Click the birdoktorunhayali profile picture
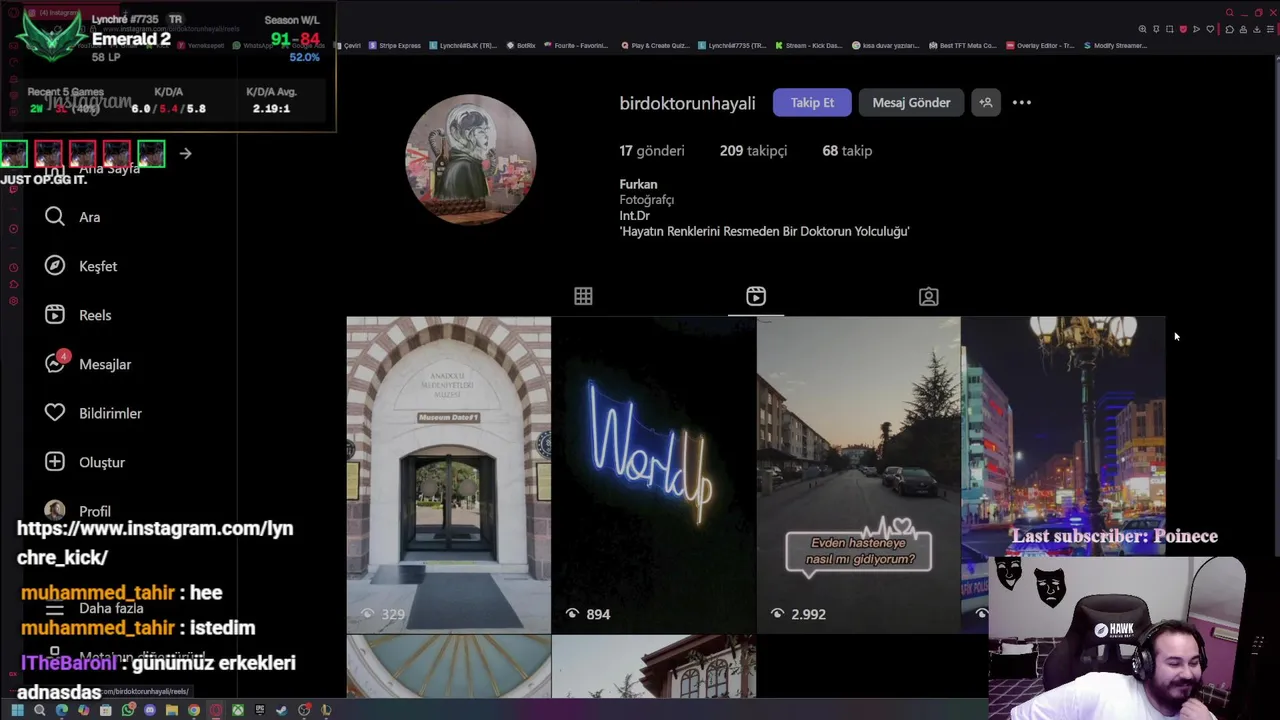The image size is (1280, 720). (470, 159)
